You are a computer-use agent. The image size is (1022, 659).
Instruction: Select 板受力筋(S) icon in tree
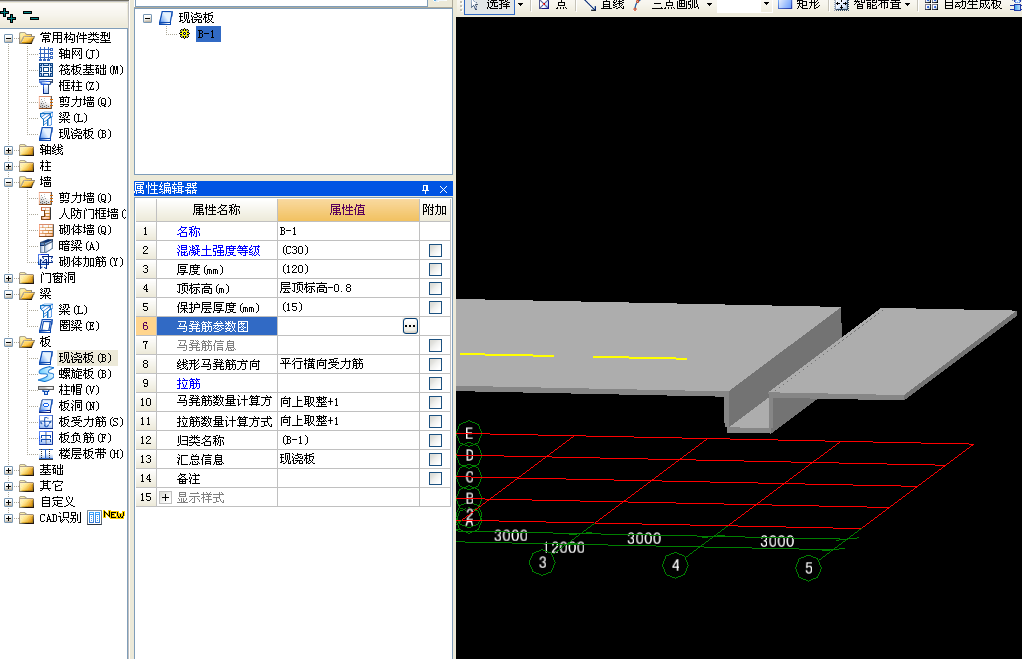[x=46, y=422]
